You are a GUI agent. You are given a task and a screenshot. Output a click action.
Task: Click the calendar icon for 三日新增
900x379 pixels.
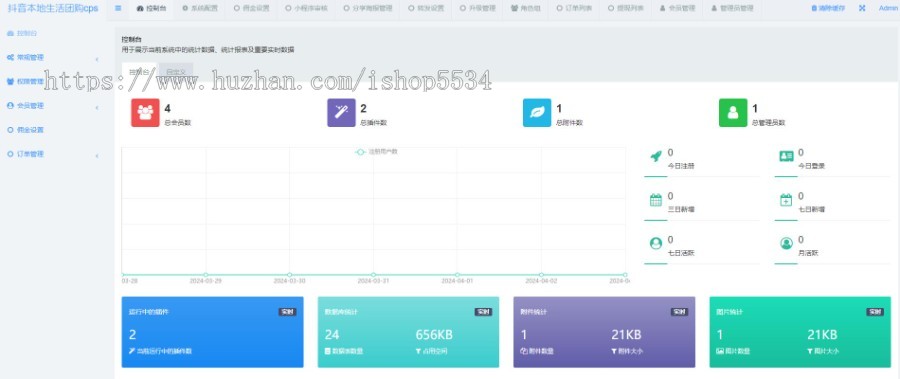[655, 200]
